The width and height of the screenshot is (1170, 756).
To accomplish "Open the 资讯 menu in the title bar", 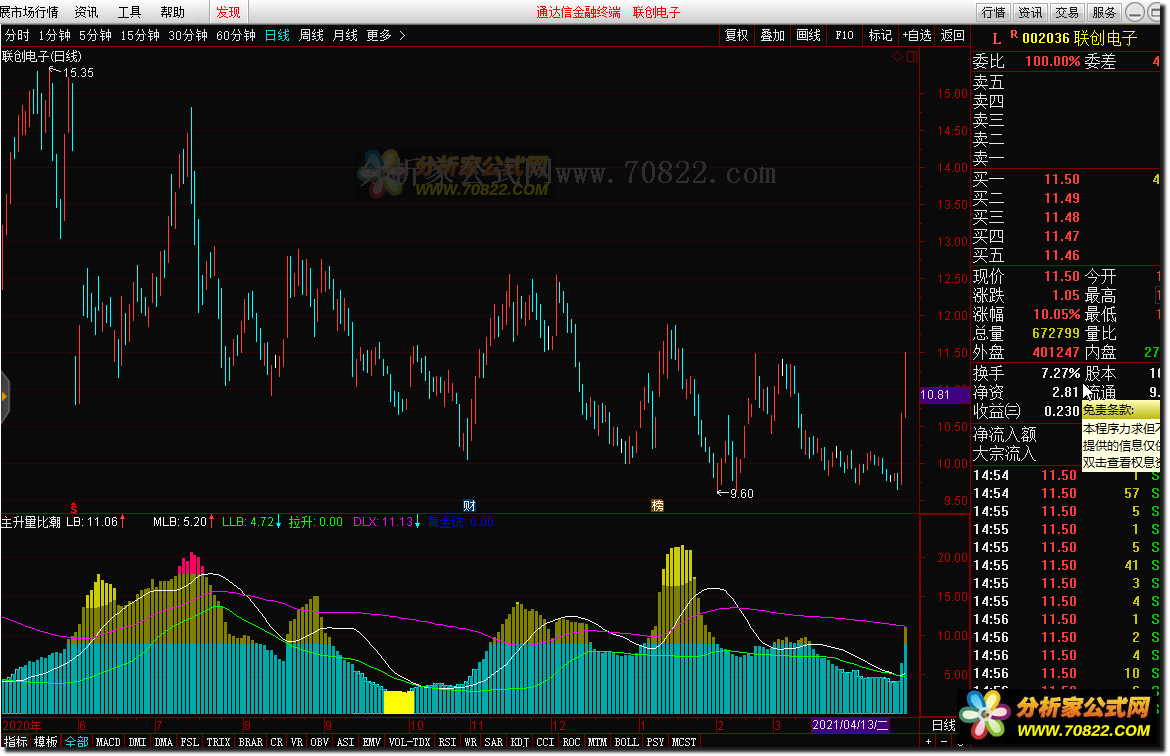I will point(87,12).
